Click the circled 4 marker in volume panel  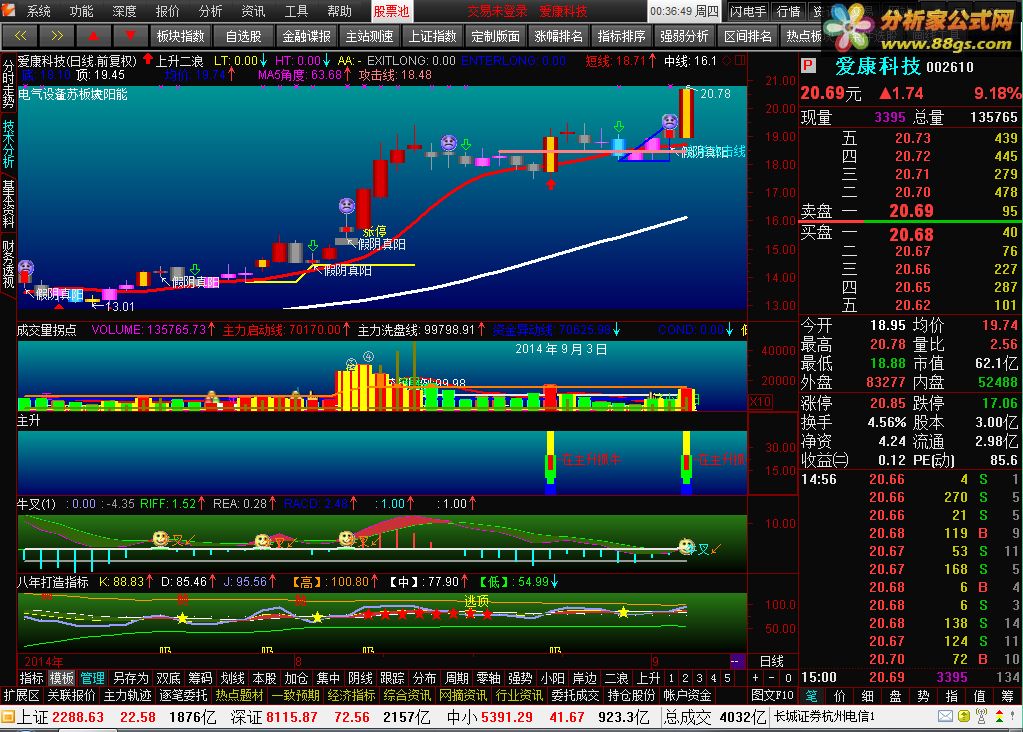pos(368,356)
